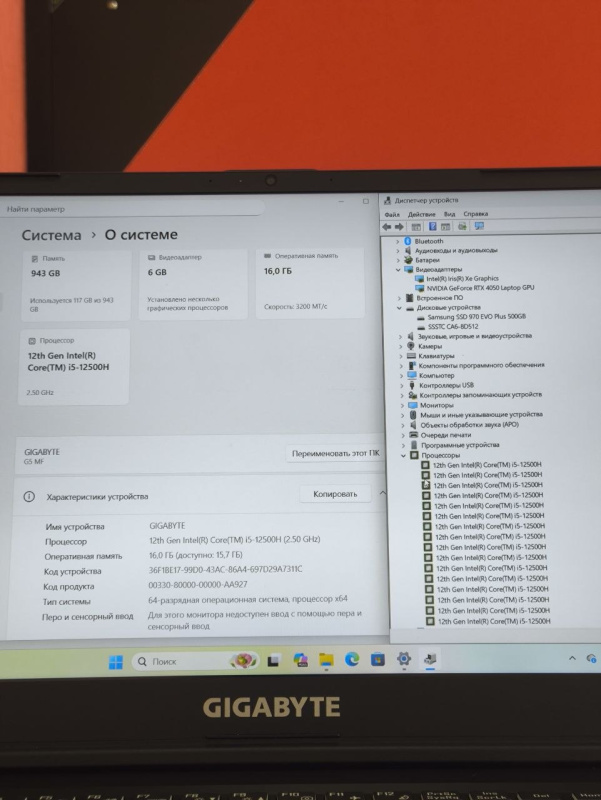This screenshot has width=601, height=800.
Task: Select Программные устройства row
Action: pyautogui.click(x=460, y=445)
